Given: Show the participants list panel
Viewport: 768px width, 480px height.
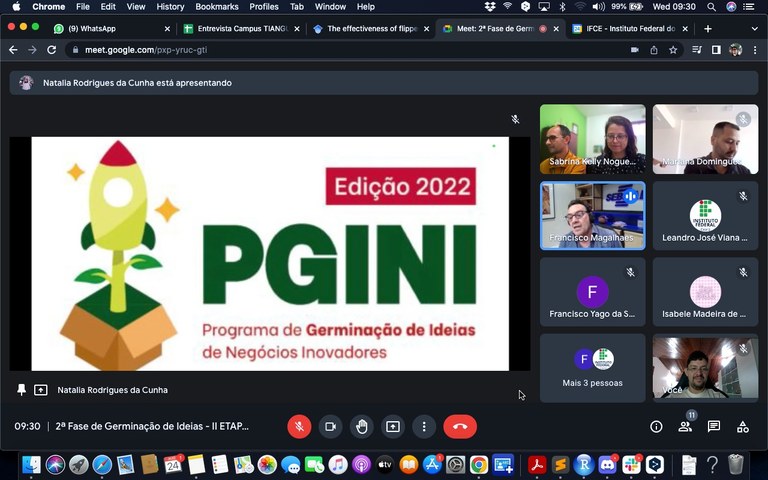Looking at the screenshot, I should coord(685,426).
